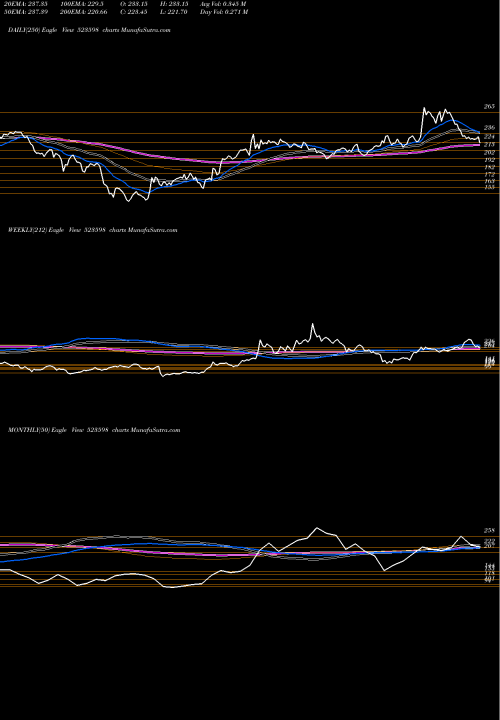The height and width of the screenshot is (720, 500).
Task: Click the 192 price label on daily chart
Action: pos(489,160)
